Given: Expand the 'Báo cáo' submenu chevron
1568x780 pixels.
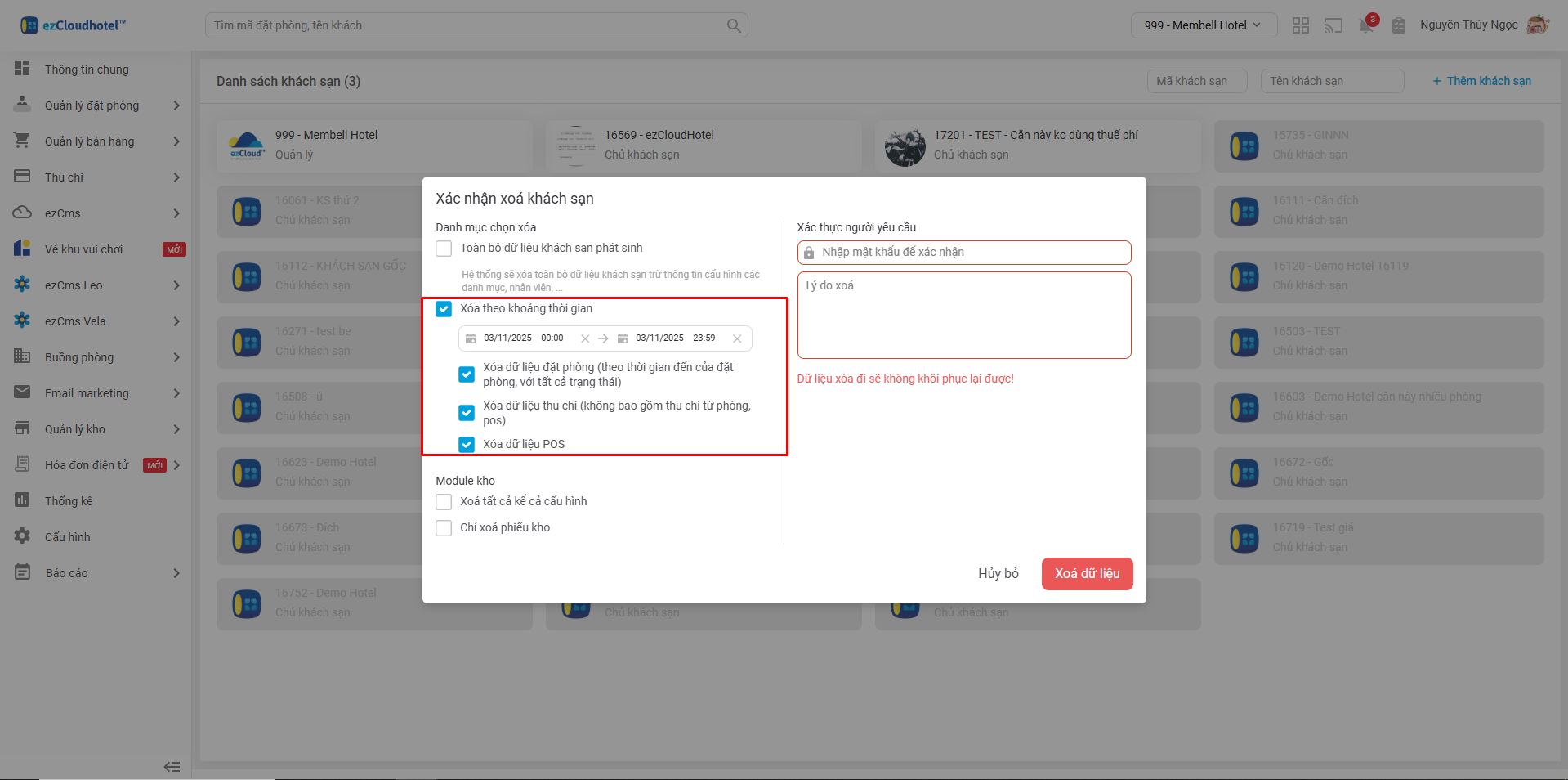Looking at the screenshot, I should [176, 573].
